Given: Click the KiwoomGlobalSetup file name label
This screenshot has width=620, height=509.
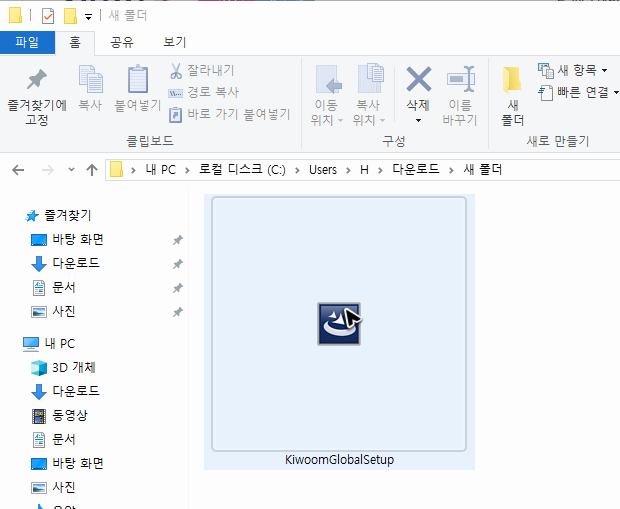Looking at the screenshot, I should pyautogui.click(x=339, y=460).
